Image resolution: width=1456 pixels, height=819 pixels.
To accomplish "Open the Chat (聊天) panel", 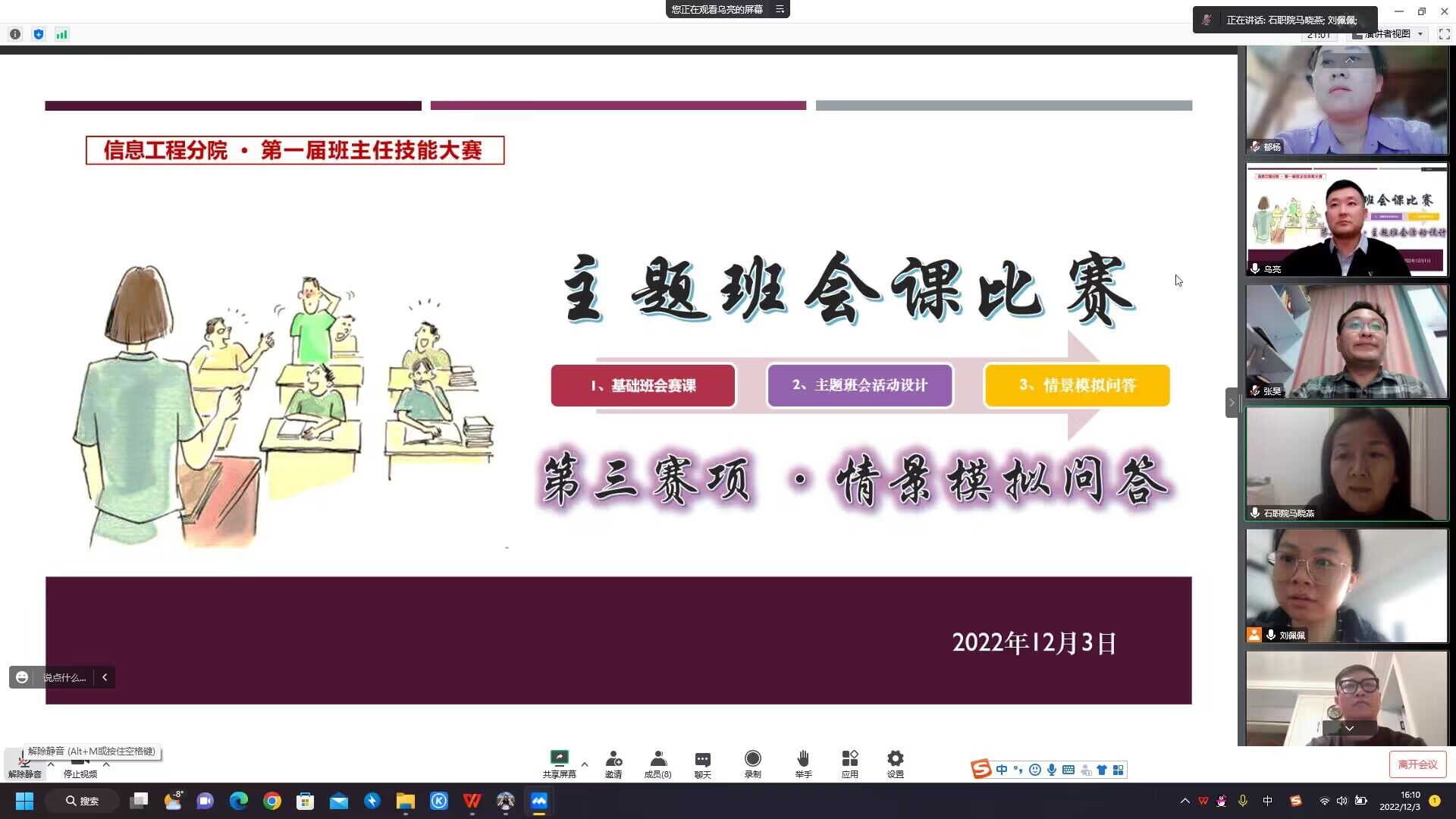I will (702, 760).
